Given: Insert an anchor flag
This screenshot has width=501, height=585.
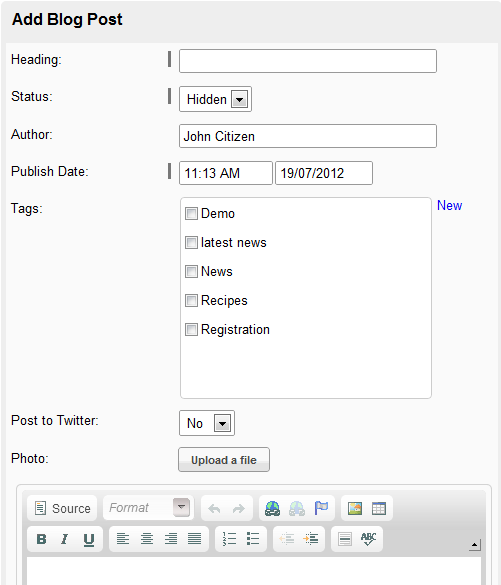Looking at the screenshot, I should click(x=321, y=508).
